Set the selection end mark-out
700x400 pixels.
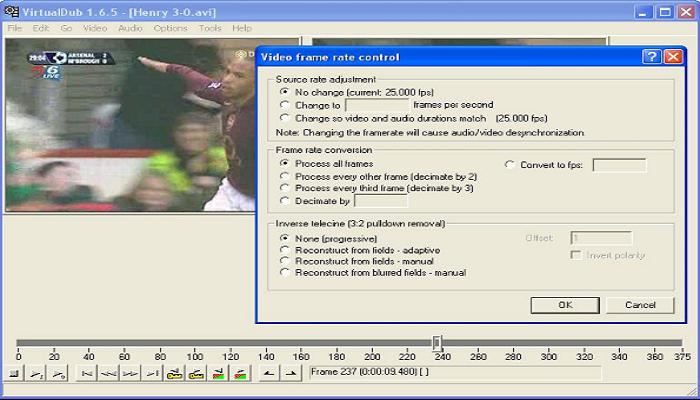(291, 373)
